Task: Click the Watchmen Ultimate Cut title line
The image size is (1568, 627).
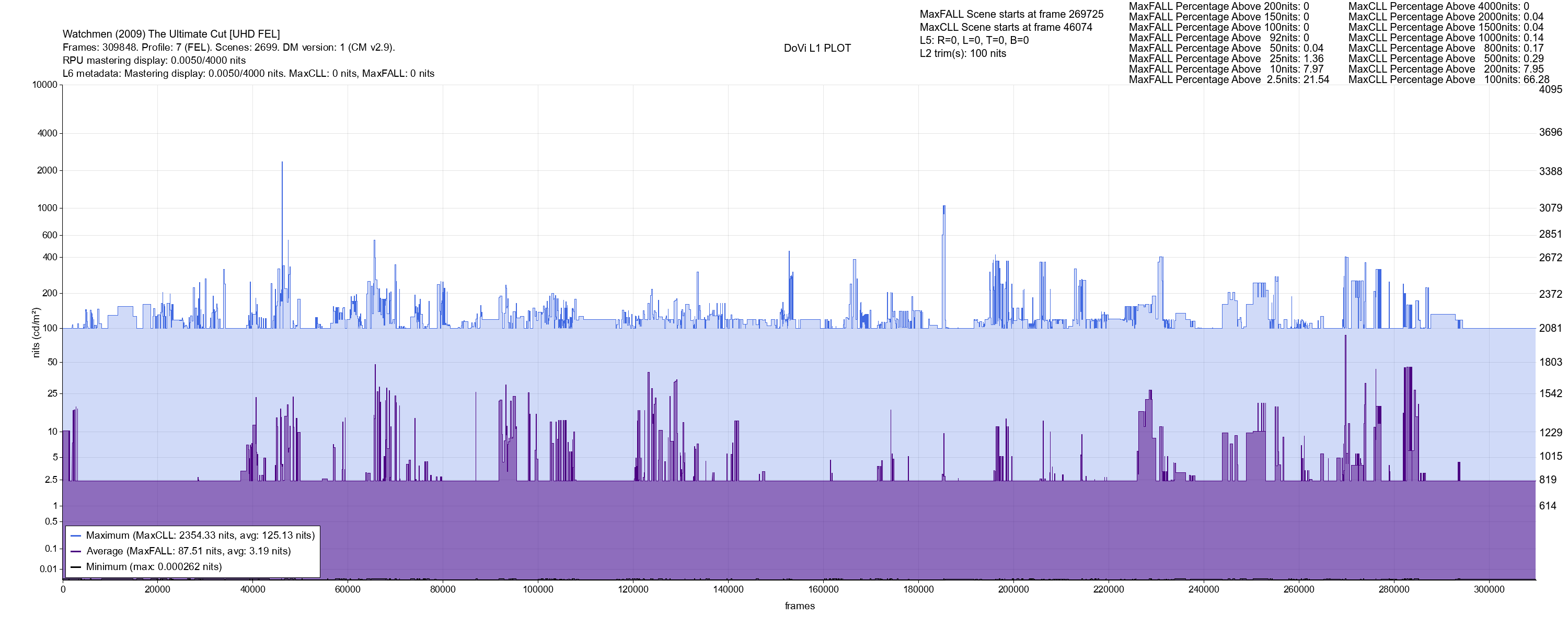Action: pyautogui.click(x=171, y=34)
